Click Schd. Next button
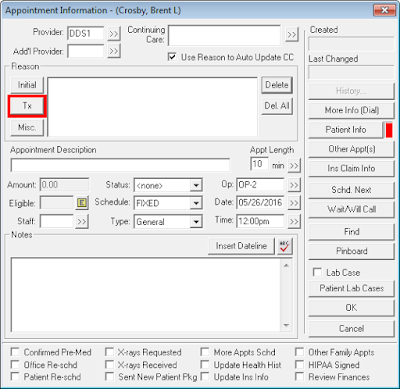Viewport: 400px width, 389px height. [351, 190]
